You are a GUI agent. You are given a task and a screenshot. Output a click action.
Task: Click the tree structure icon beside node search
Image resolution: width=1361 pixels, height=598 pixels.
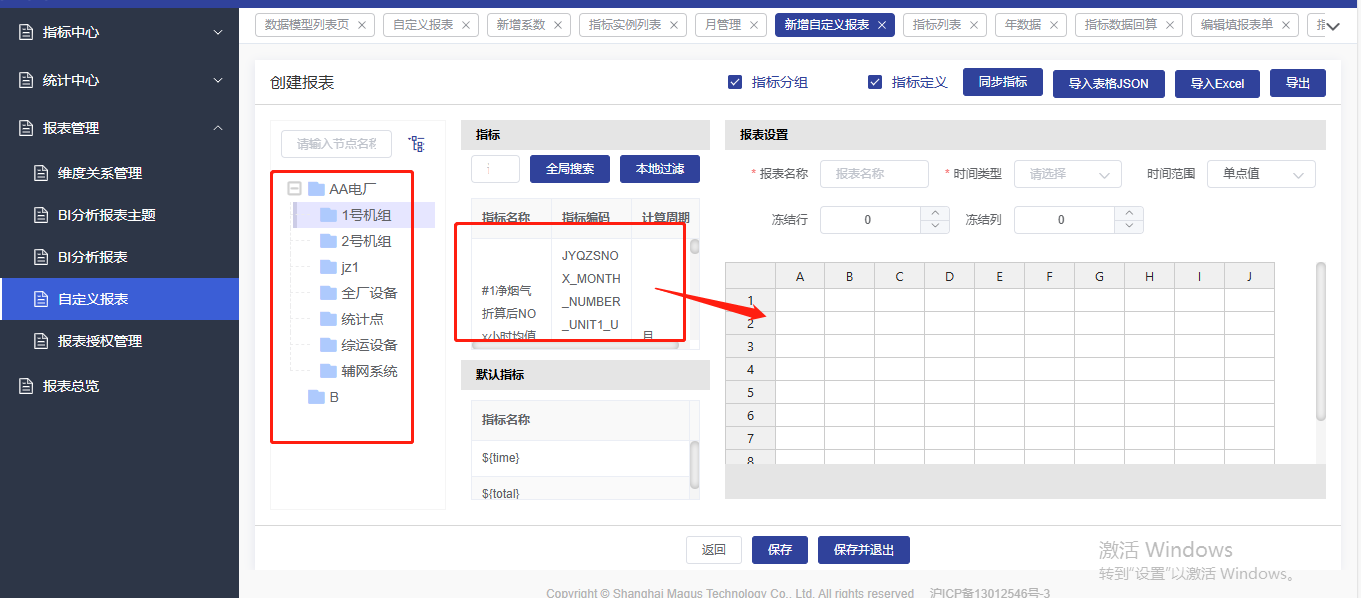point(416,144)
